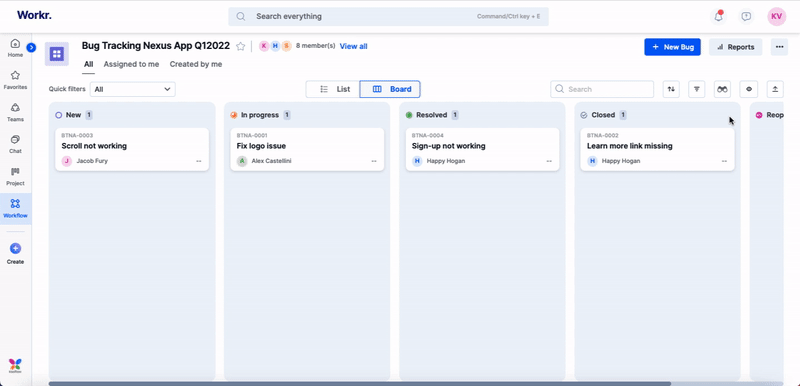Click the Kissflow logo in sidebar bottom
Viewport: 800px width, 386px height.
15,365
